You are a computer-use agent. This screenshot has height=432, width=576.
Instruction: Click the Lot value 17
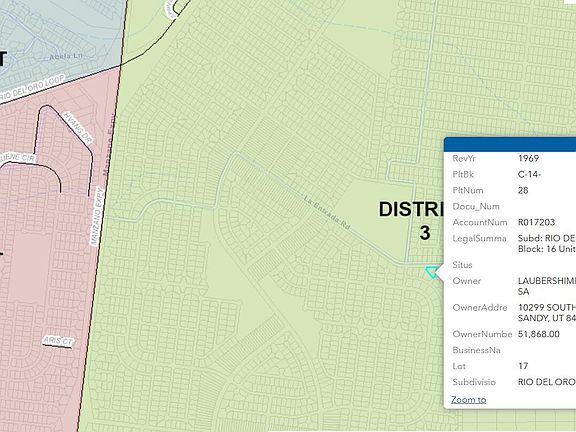pos(523,366)
